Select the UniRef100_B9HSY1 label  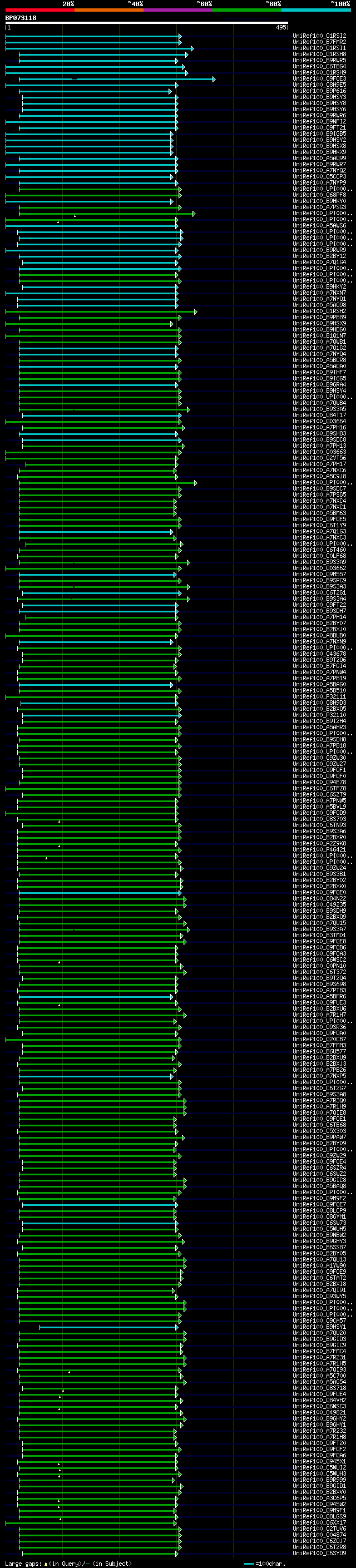319,1327
